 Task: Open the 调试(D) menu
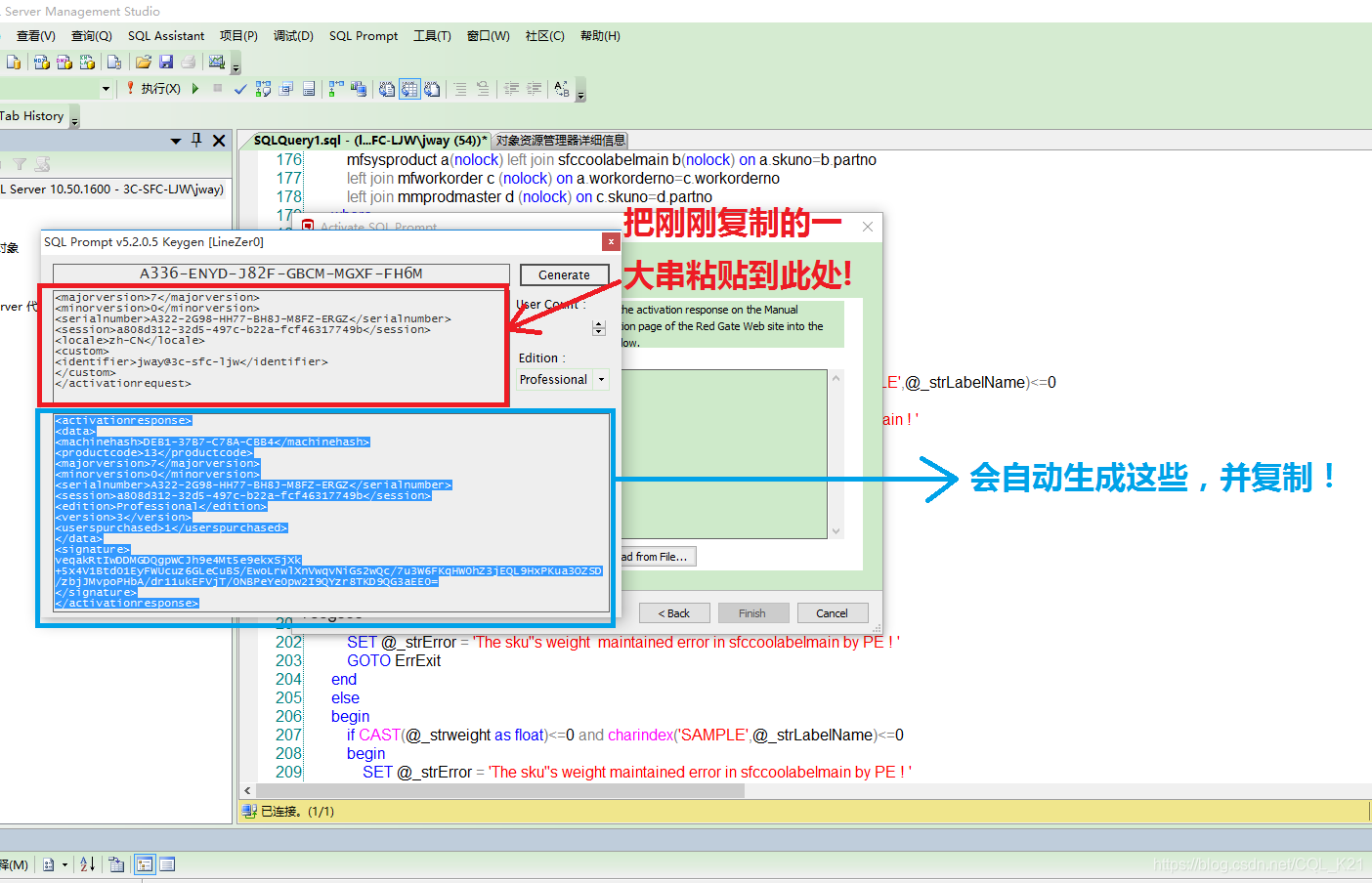pyautogui.click(x=293, y=36)
